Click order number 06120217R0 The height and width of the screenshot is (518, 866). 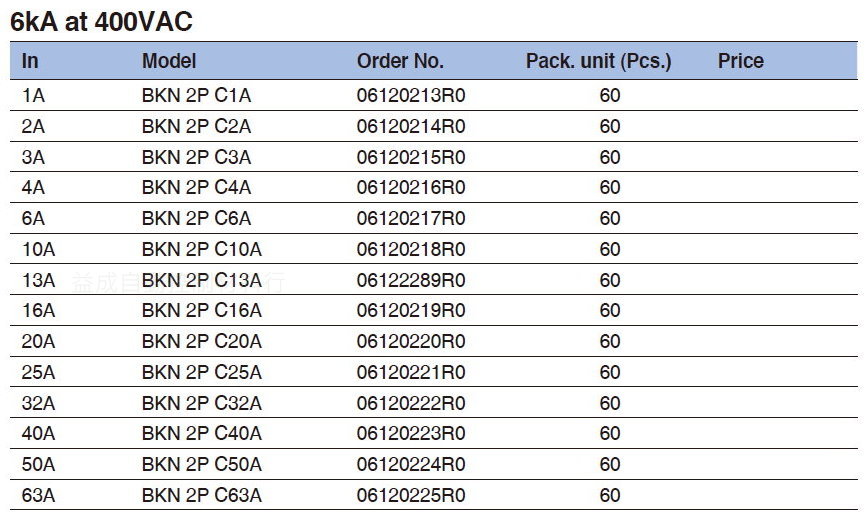(411, 218)
